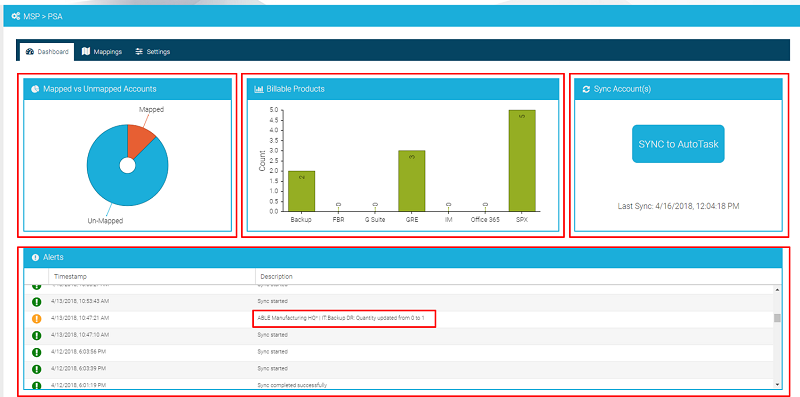The image size is (800, 397).
Task: Click 'Sync started' for 10:53:43 AM row
Action: (272, 301)
